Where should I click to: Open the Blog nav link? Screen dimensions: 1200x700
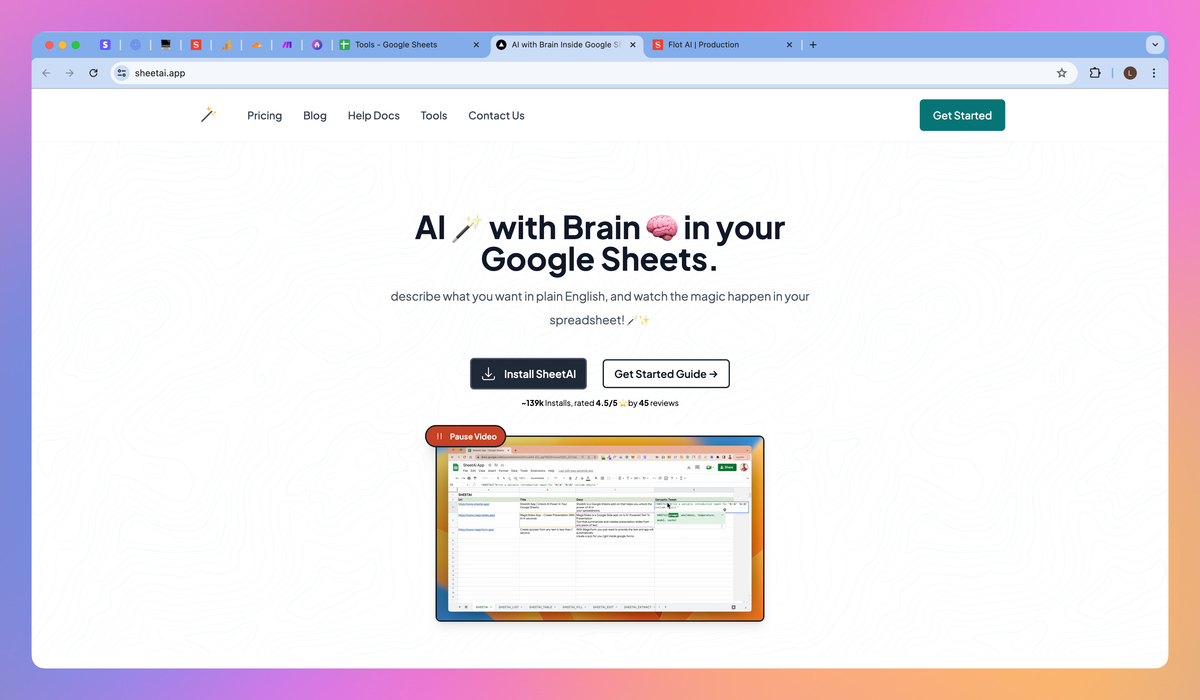315,116
